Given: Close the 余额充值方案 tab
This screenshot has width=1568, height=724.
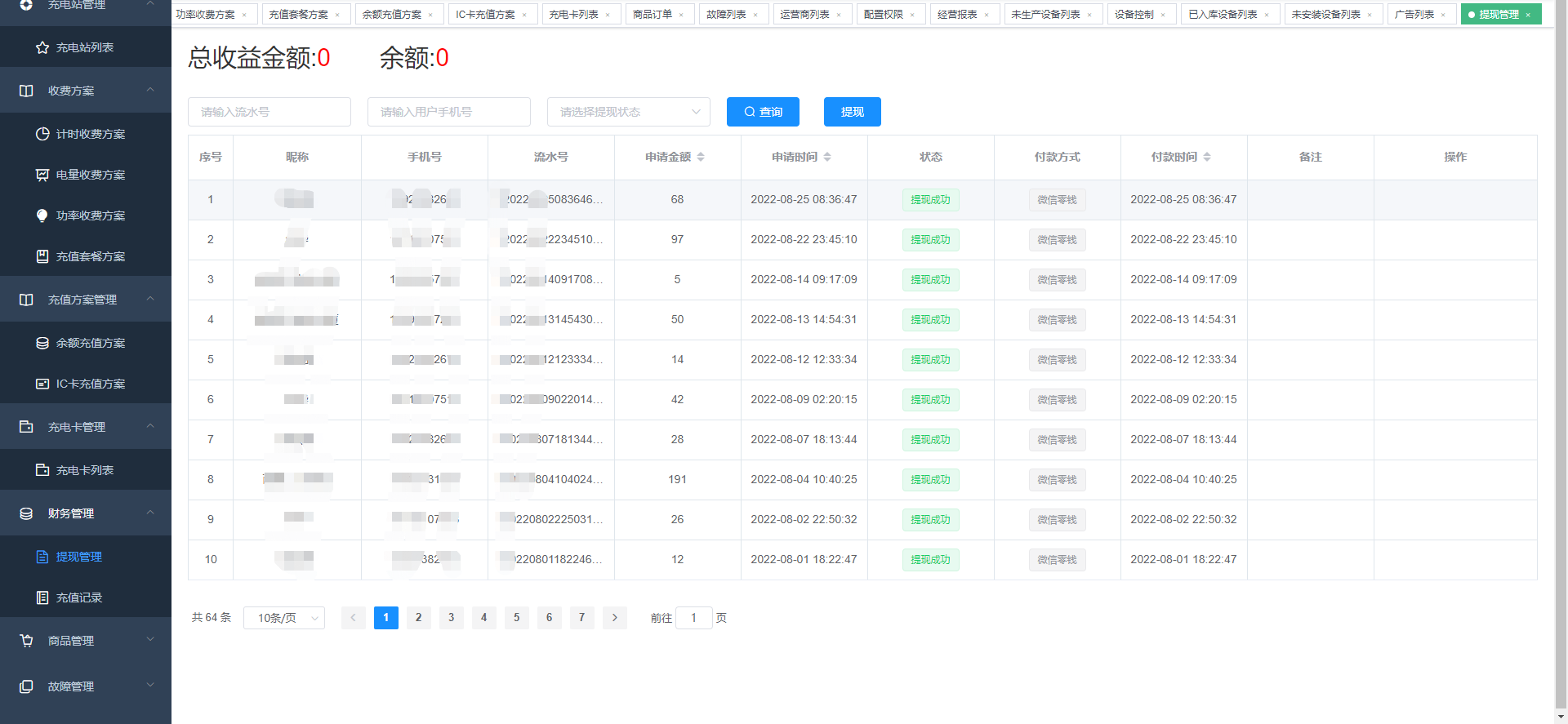Looking at the screenshot, I should [x=430, y=15].
